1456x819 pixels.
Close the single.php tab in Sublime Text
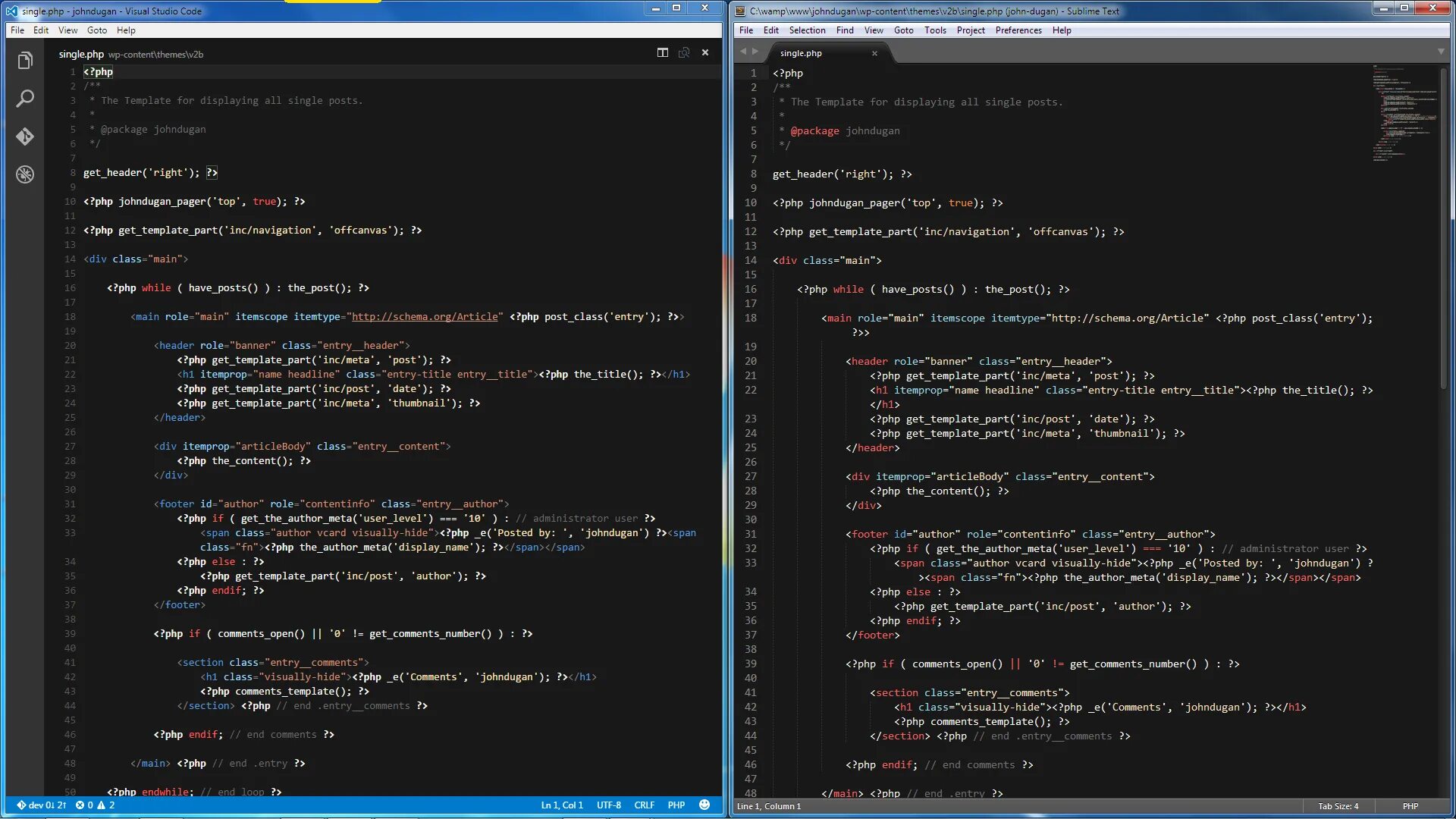point(874,53)
